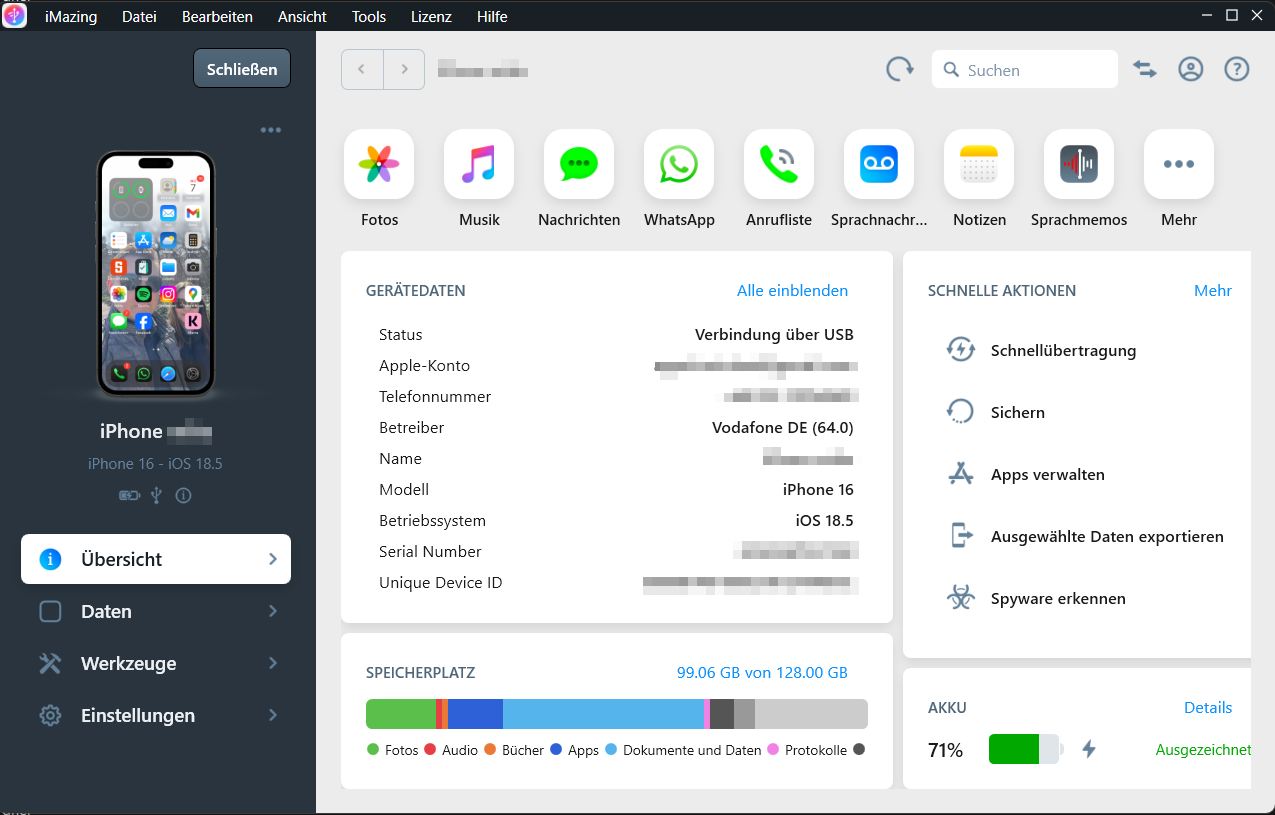Image resolution: width=1275 pixels, height=815 pixels.
Task: Expand the Daten sidebar chevron
Action: (272, 611)
